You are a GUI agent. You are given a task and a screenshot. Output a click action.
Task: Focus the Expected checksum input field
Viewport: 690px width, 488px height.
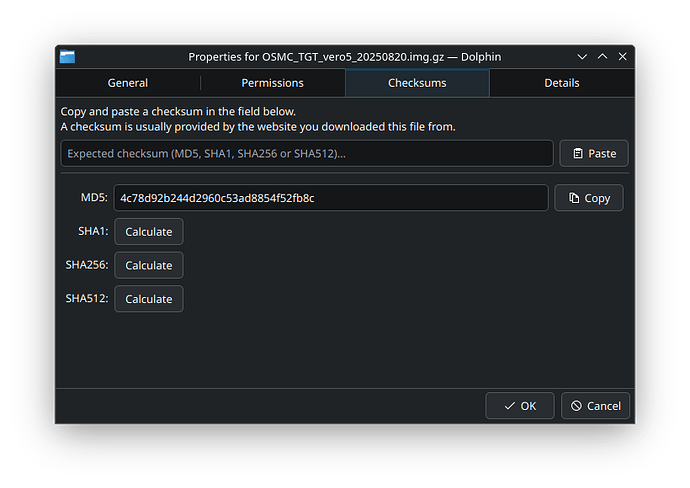pyautogui.click(x=306, y=154)
